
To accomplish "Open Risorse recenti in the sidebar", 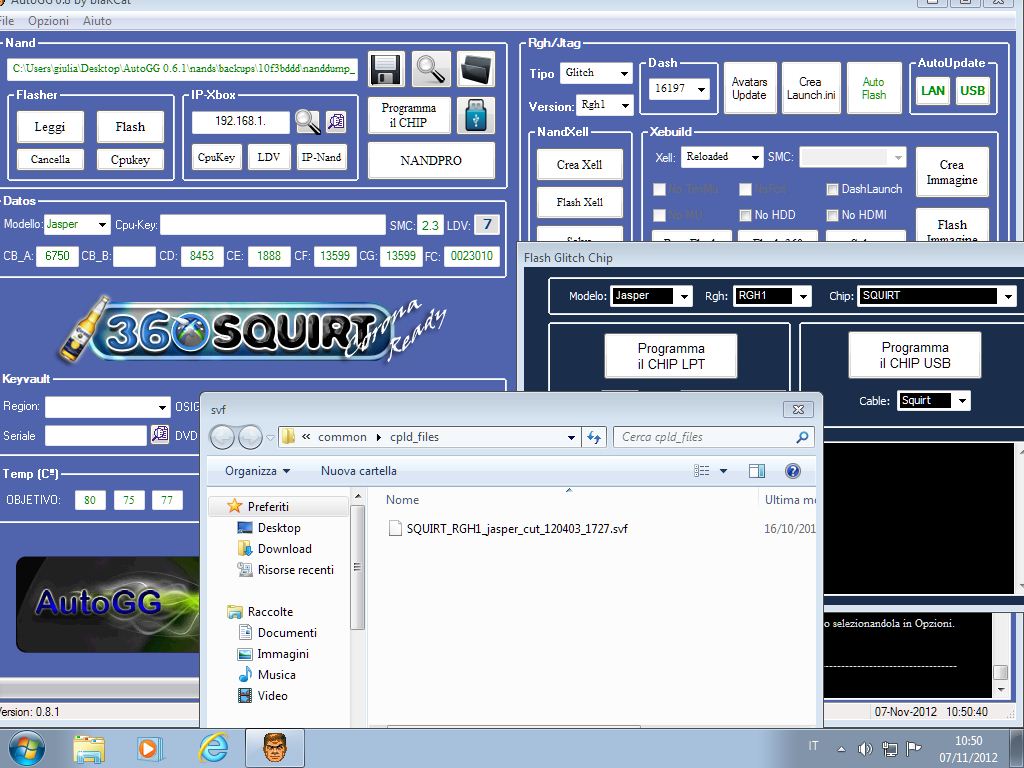I will click(x=286, y=569).
